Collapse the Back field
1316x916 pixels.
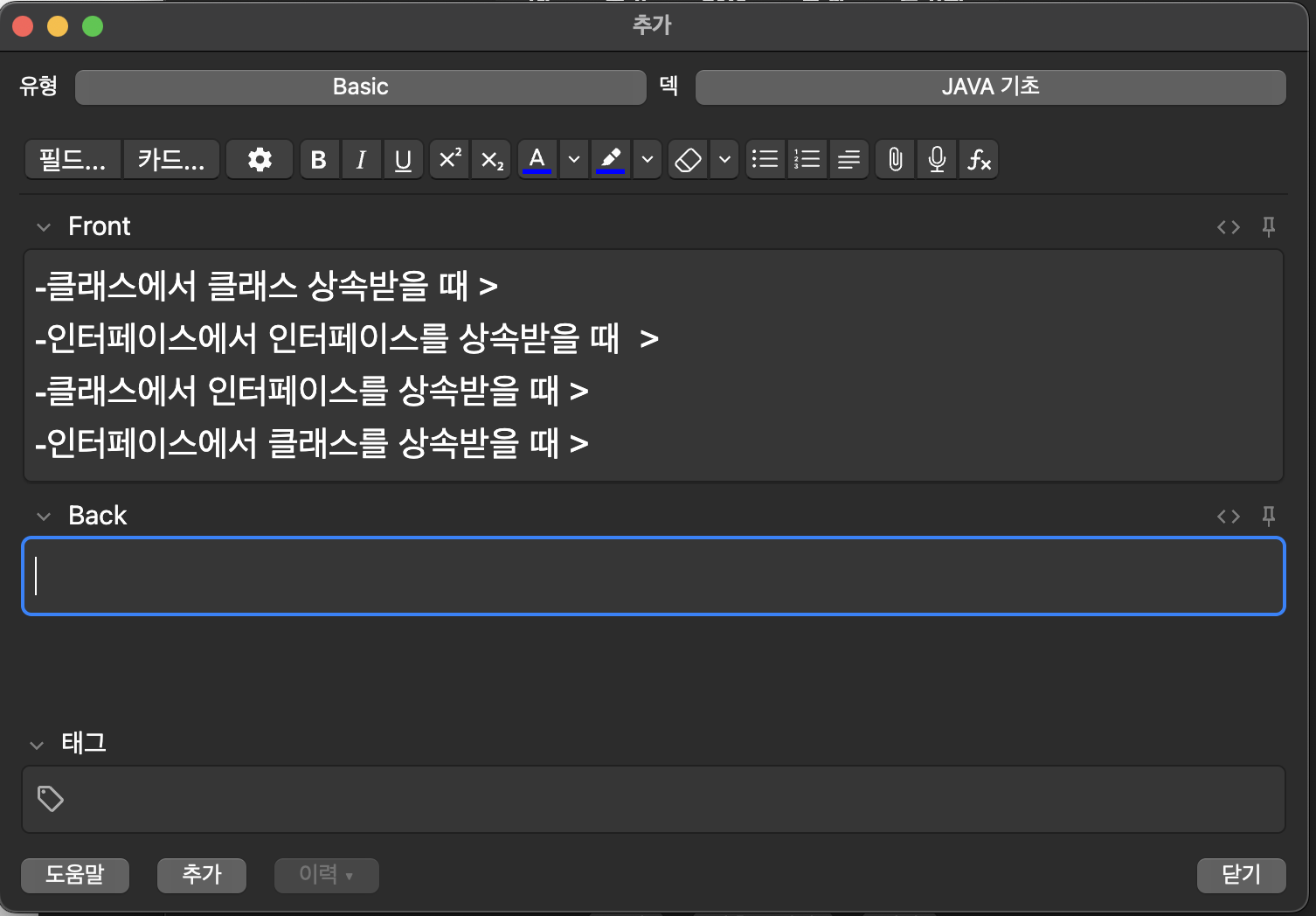pos(44,517)
